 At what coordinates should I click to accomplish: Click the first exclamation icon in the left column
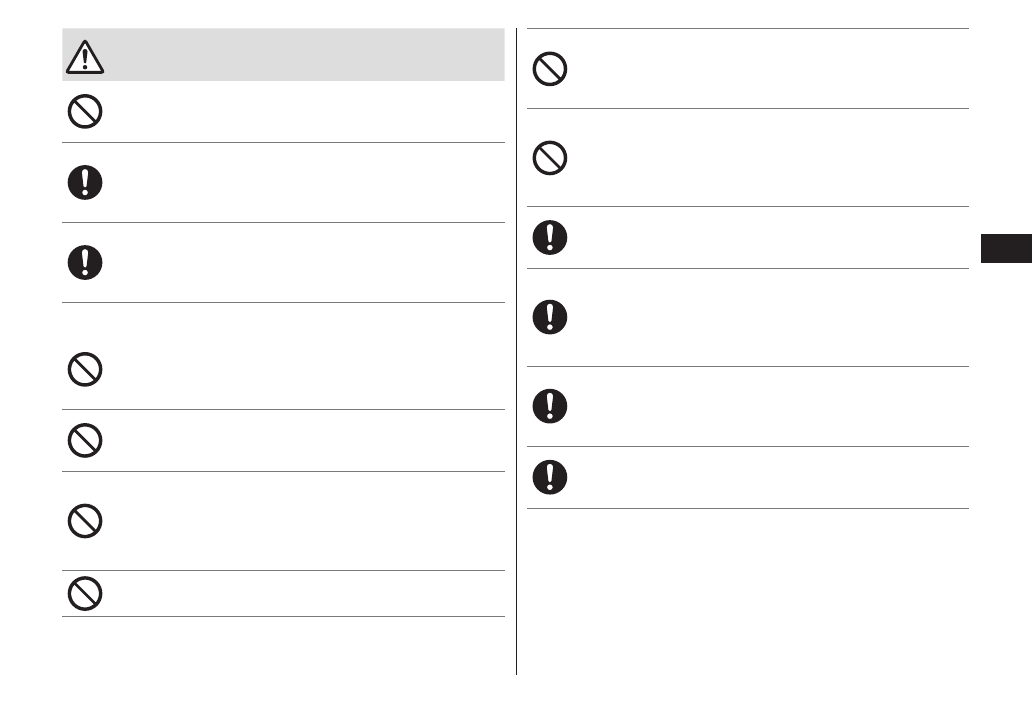click(x=84, y=182)
